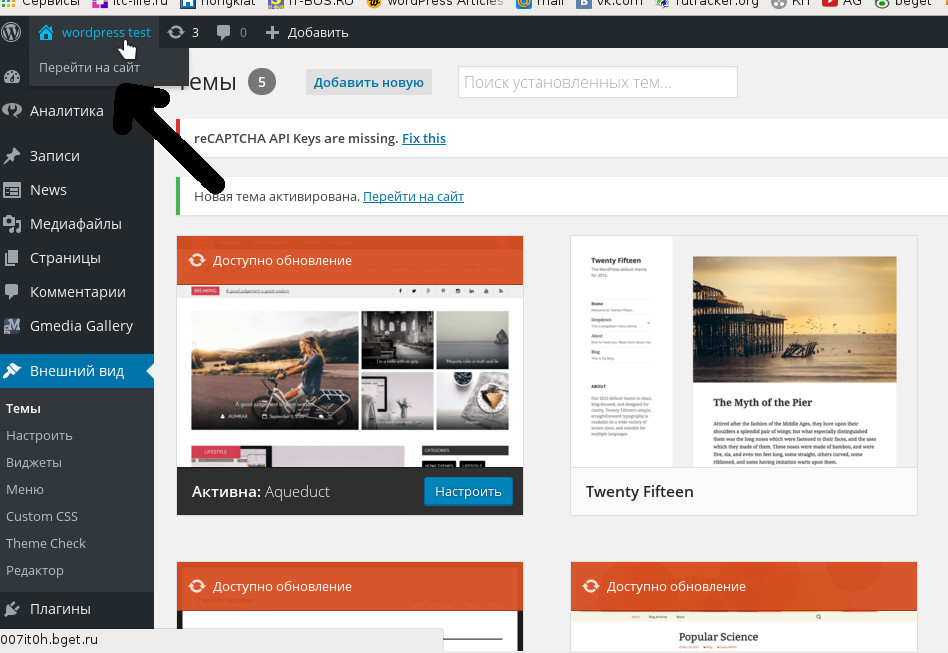Click the pushpin icon beside Записи

tap(11, 156)
